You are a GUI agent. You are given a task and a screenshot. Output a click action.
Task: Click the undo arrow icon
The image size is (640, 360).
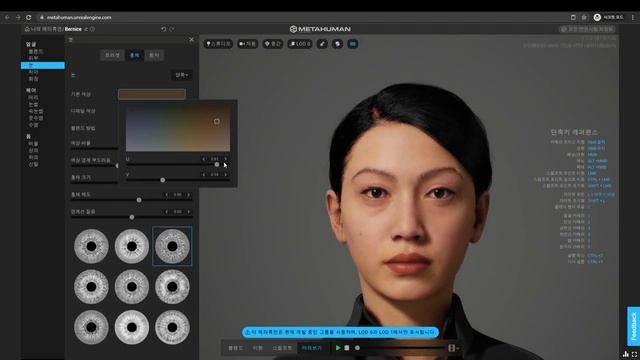coord(164,29)
